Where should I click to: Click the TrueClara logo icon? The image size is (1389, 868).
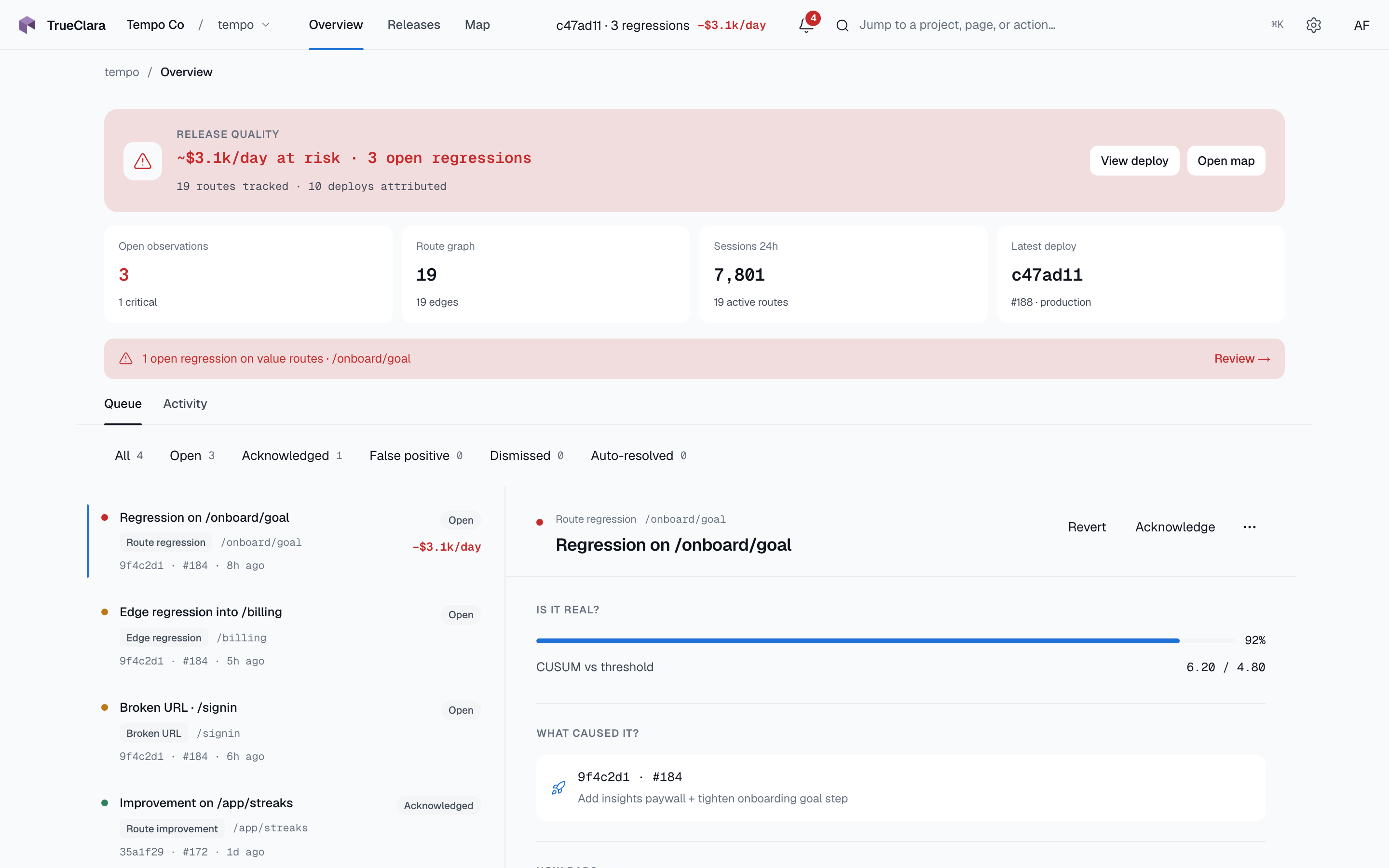pos(27,25)
